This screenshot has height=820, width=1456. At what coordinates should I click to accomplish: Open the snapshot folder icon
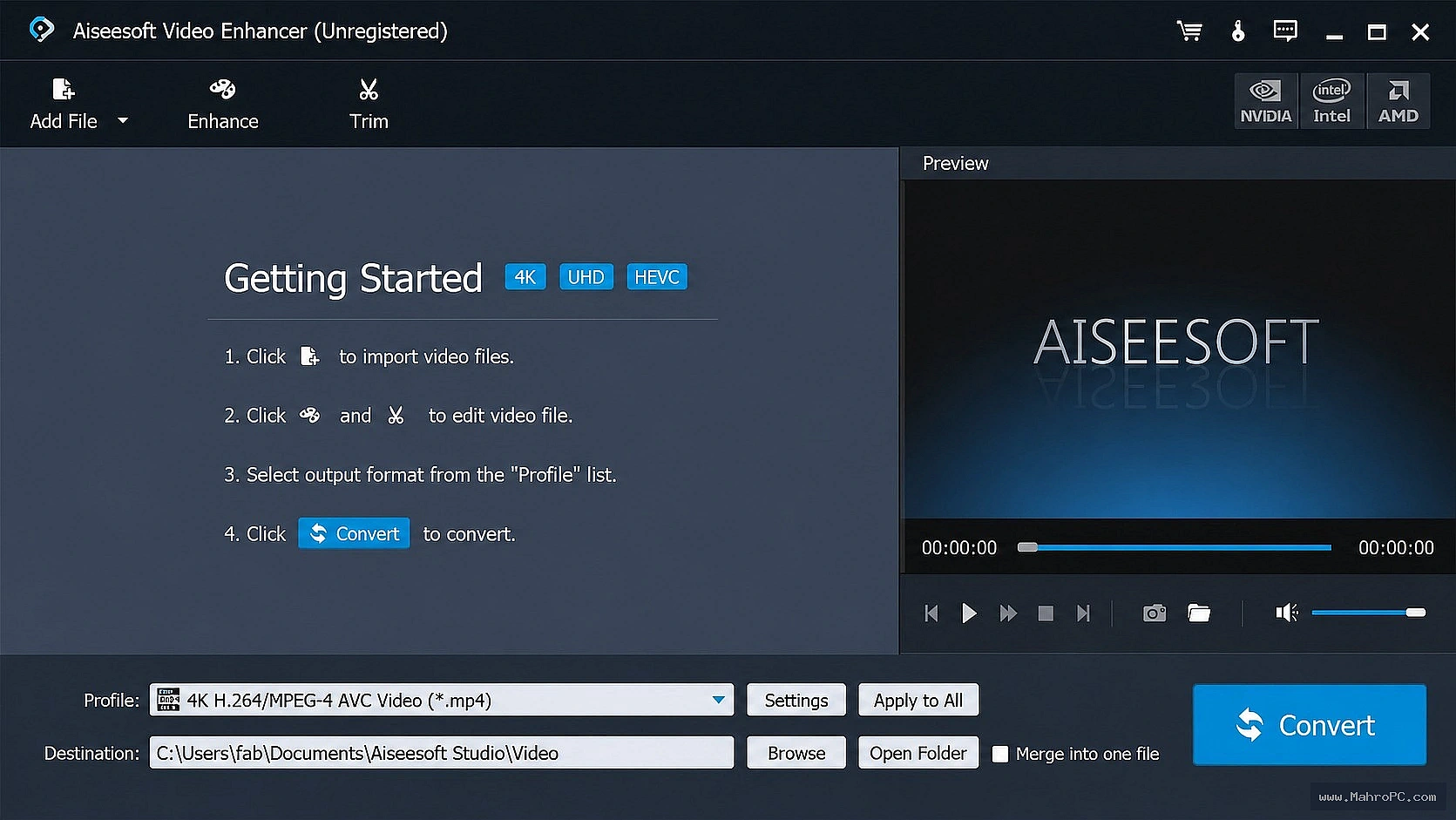1199,613
